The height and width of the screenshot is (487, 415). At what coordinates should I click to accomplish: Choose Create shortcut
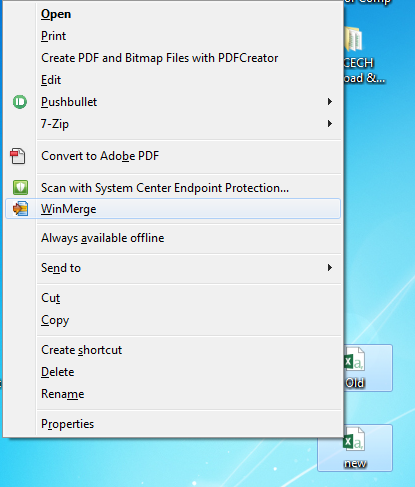(82, 350)
